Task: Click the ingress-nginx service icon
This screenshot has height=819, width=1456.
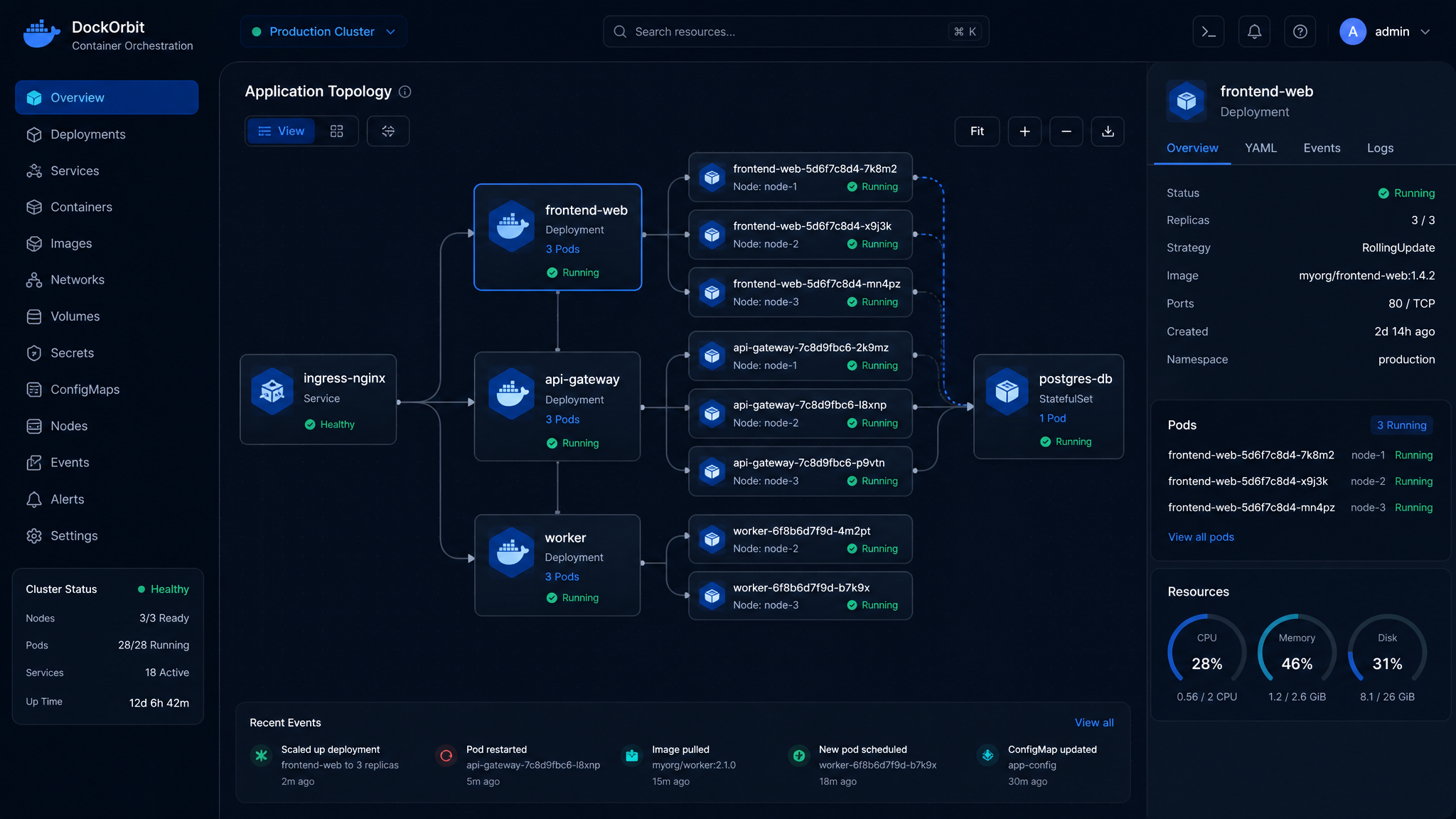Action: (272, 391)
